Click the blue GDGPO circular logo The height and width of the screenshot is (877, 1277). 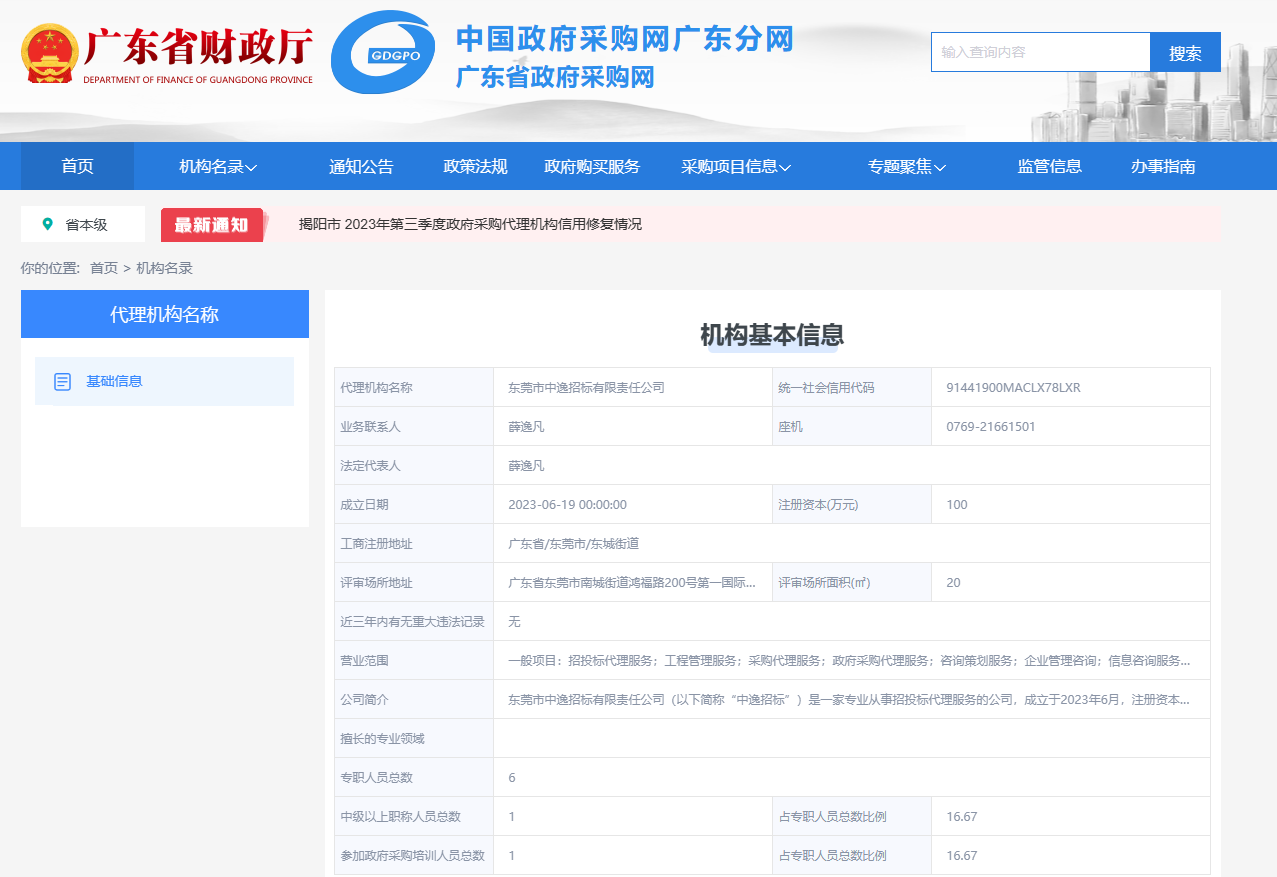click(382, 53)
